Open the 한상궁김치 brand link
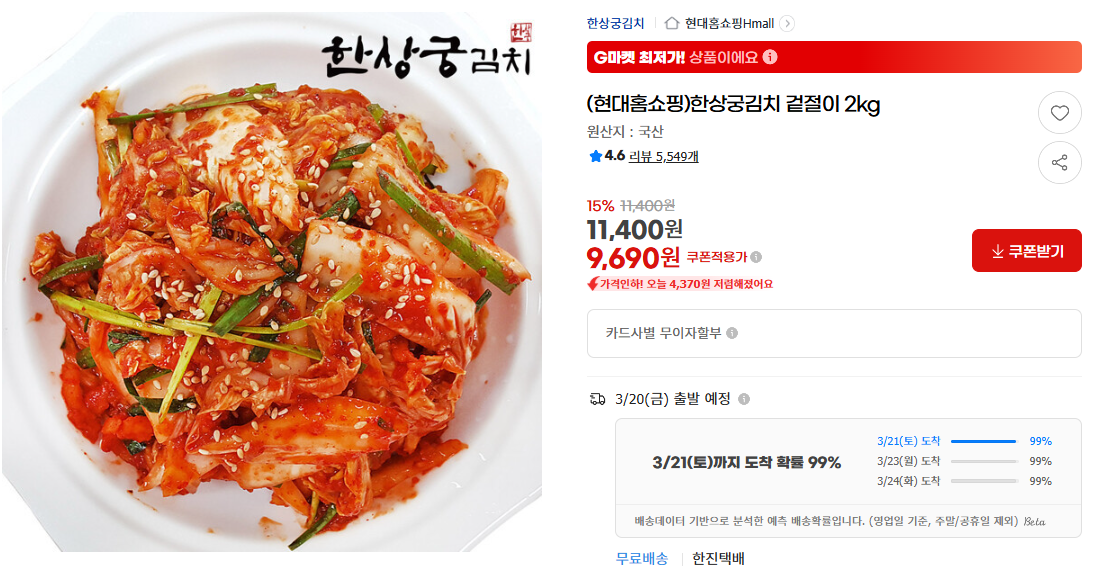 point(615,23)
